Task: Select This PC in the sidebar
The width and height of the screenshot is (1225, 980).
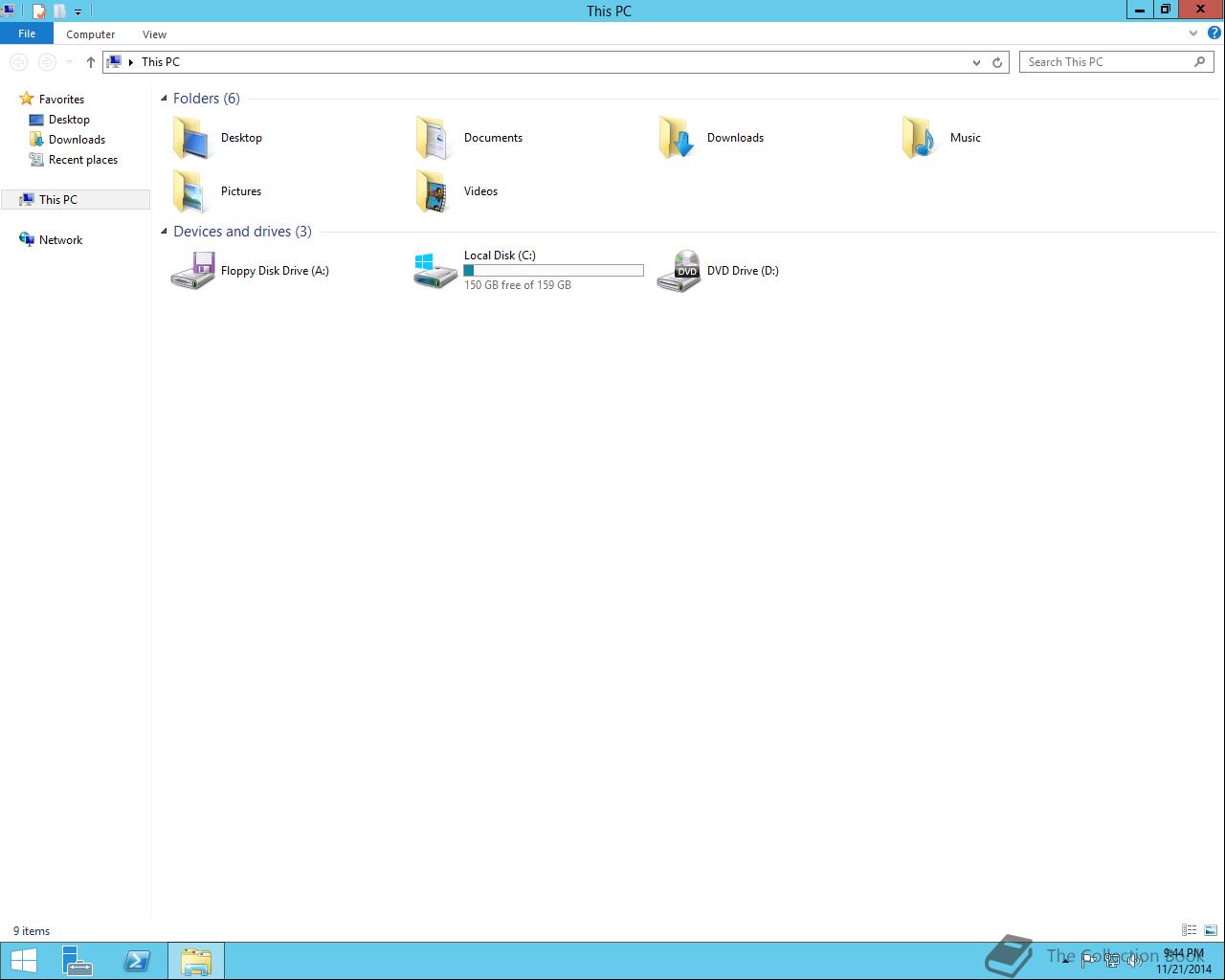Action: [x=57, y=199]
